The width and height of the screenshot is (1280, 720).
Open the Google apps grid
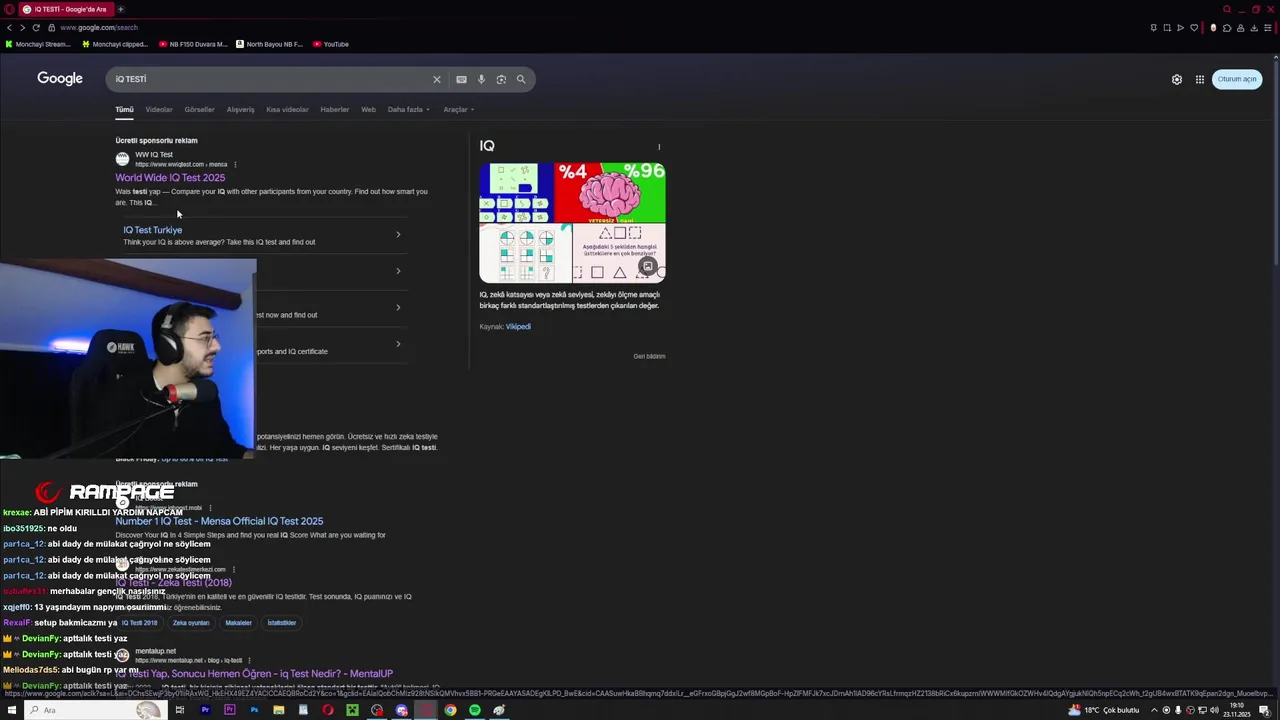click(1200, 79)
